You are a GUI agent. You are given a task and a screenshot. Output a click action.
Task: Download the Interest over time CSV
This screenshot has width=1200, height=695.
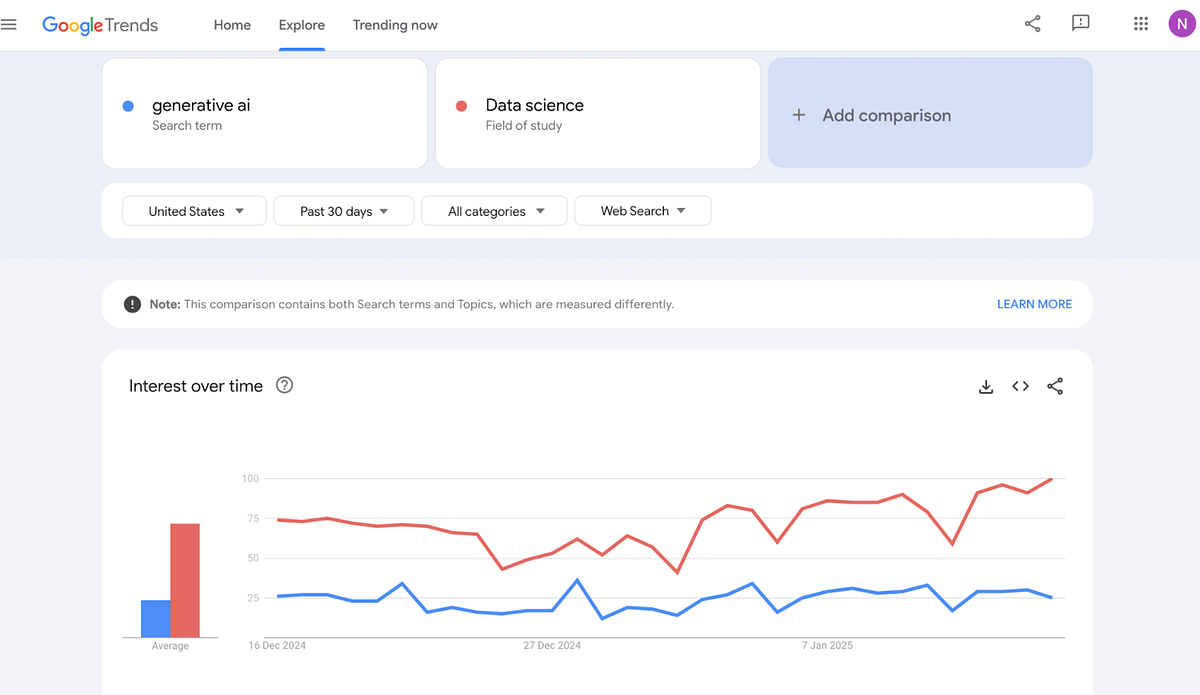(x=986, y=387)
